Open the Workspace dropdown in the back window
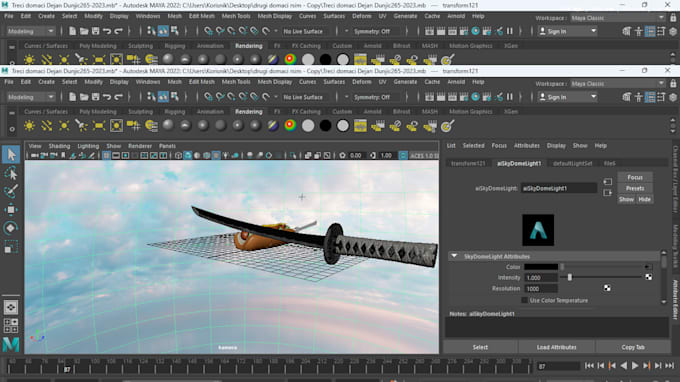The width and height of the screenshot is (680, 382). coord(618,18)
